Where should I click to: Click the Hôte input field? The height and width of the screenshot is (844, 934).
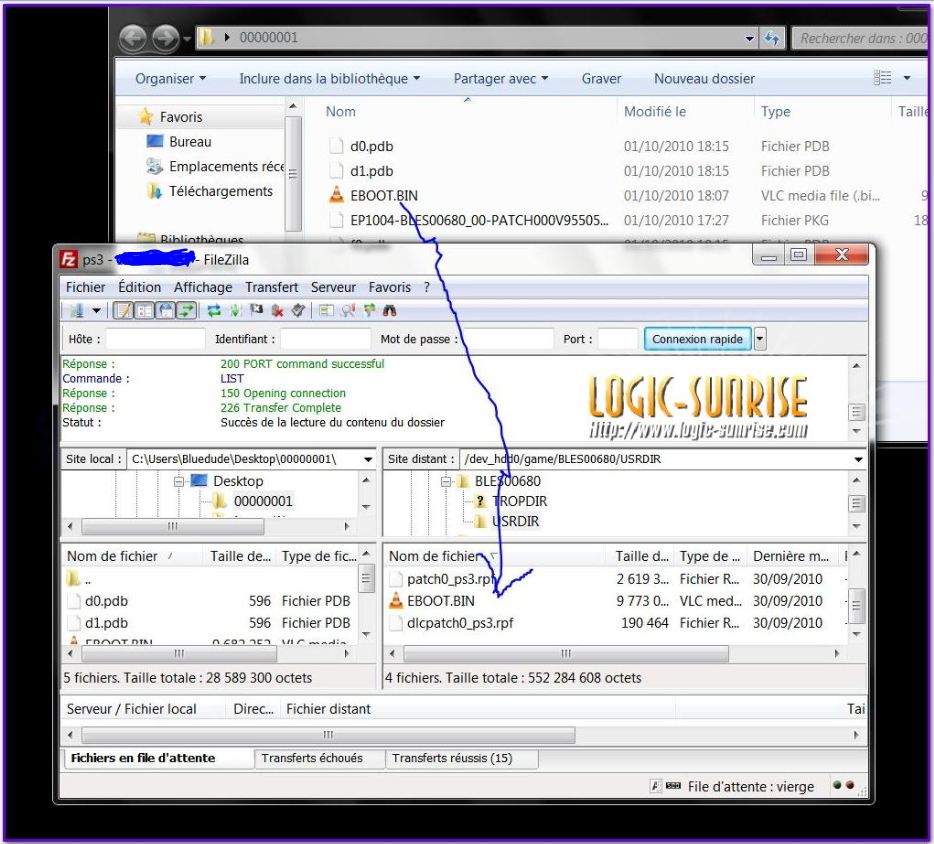(155, 339)
